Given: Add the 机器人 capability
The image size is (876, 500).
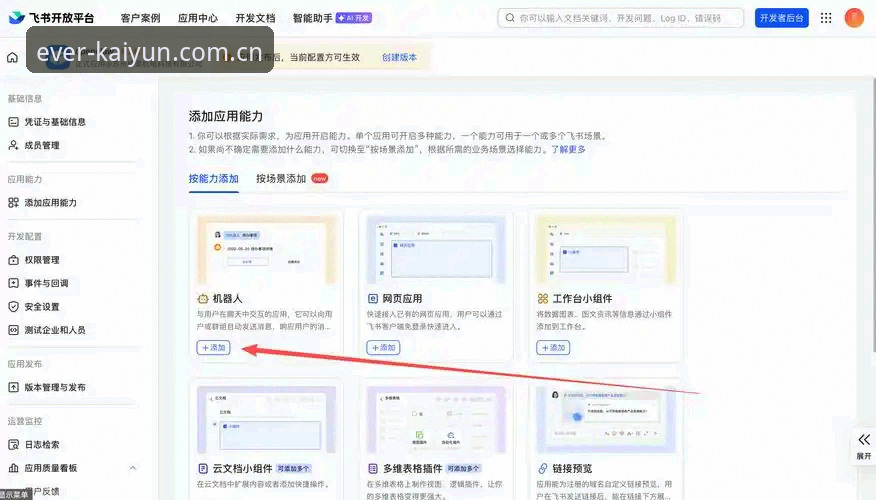Looking at the screenshot, I should (213, 347).
